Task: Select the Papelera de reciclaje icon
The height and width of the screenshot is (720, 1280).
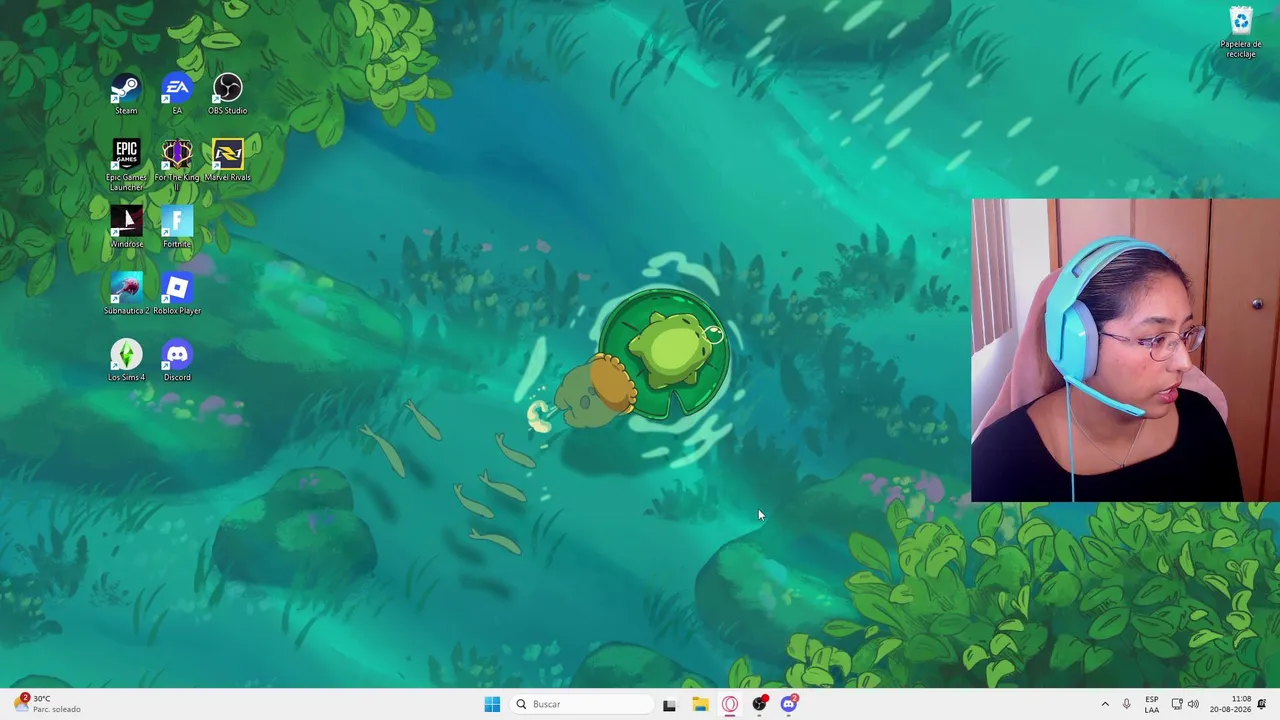Action: click(1240, 32)
